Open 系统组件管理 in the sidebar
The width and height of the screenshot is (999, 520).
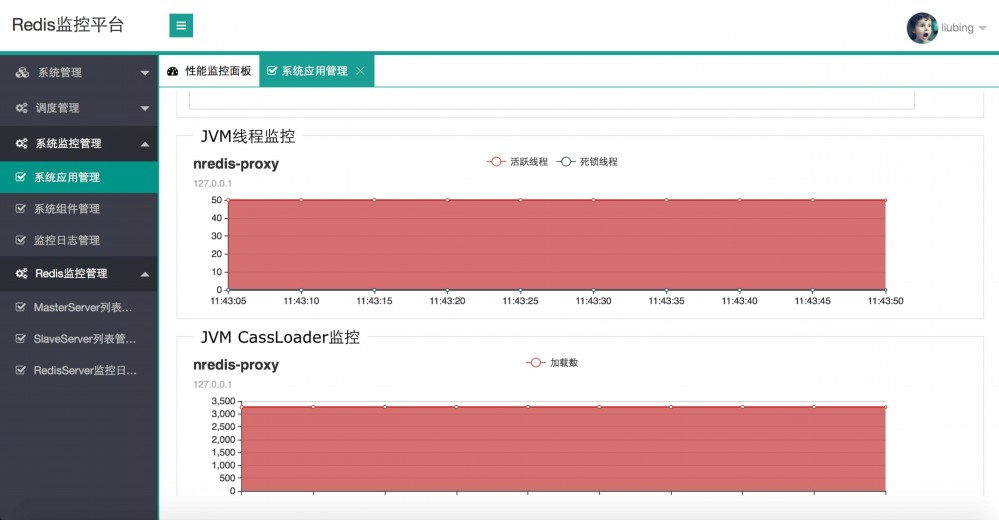click(x=79, y=208)
